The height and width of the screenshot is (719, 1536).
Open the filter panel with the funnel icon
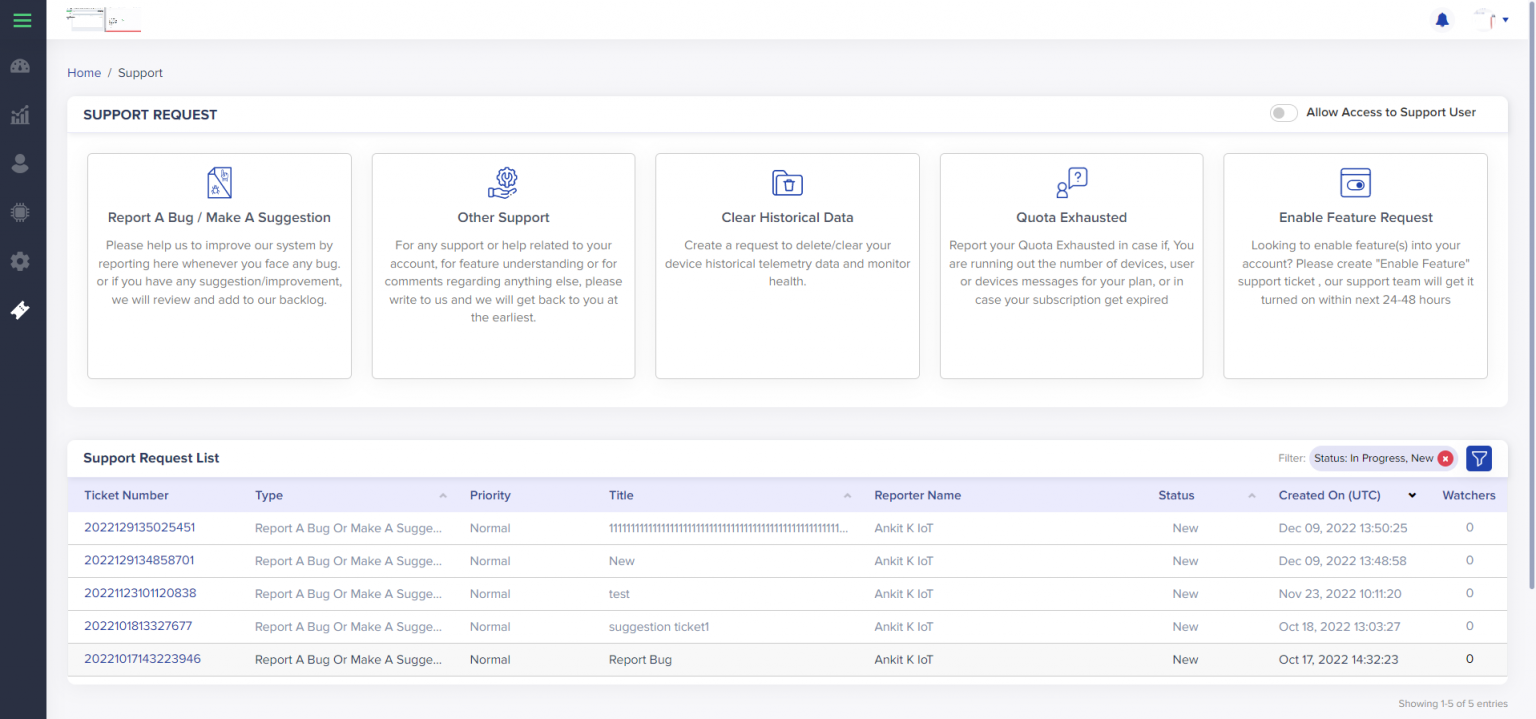(x=1478, y=458)
